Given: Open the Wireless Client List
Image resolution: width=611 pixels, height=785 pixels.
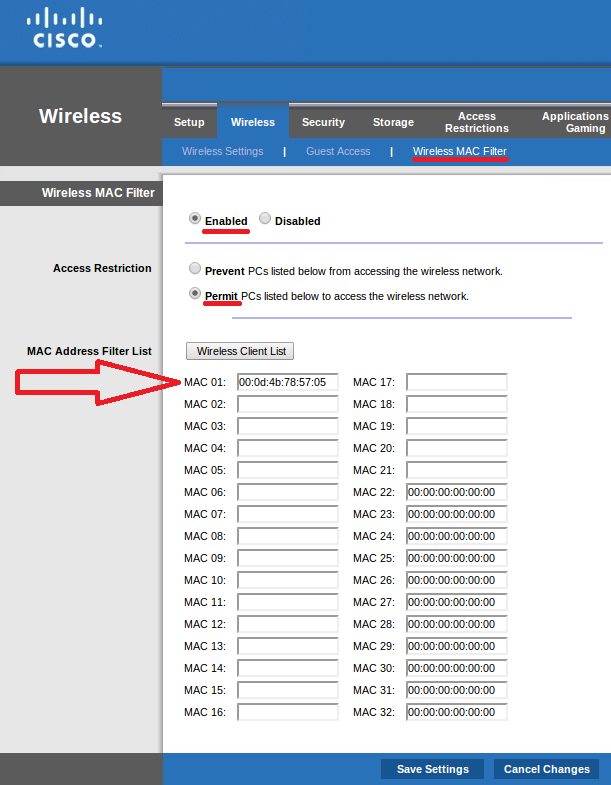Looking at the screenshot, I should [x=240, y=351].
